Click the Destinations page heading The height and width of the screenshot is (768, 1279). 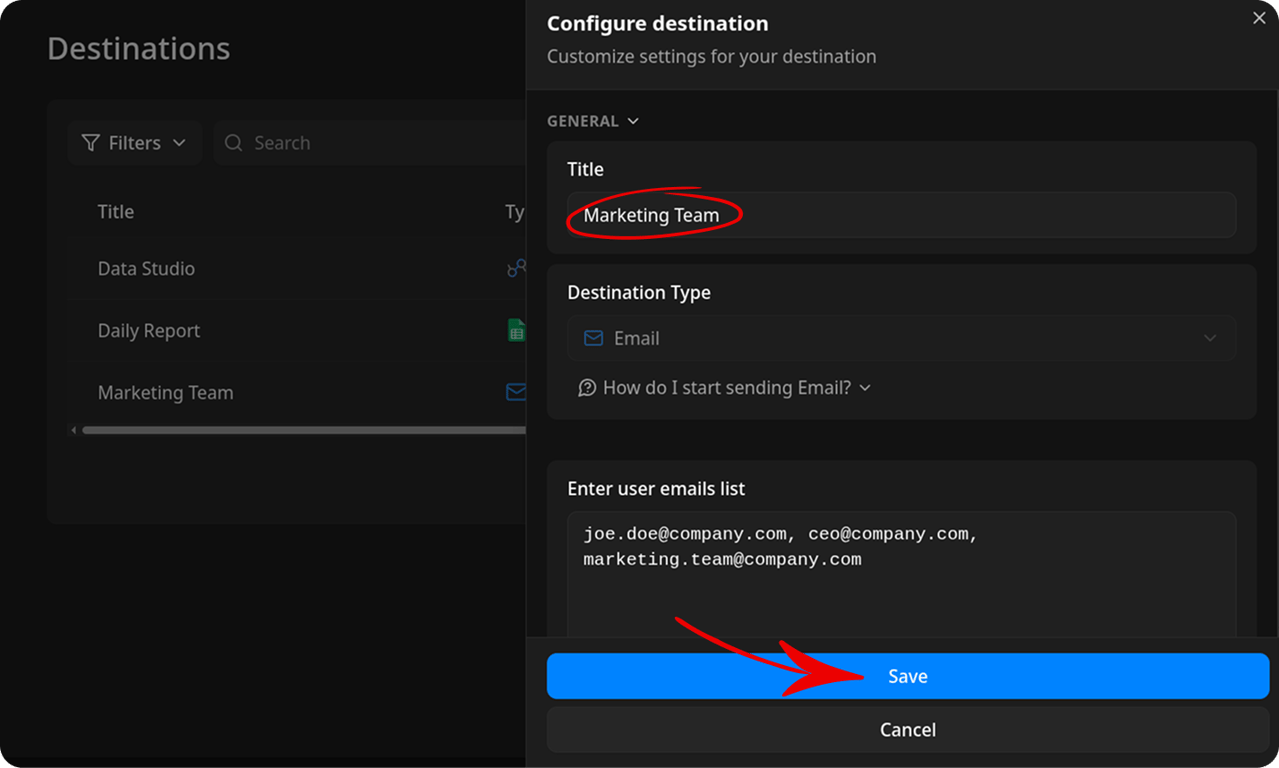[x=139, y=48]
